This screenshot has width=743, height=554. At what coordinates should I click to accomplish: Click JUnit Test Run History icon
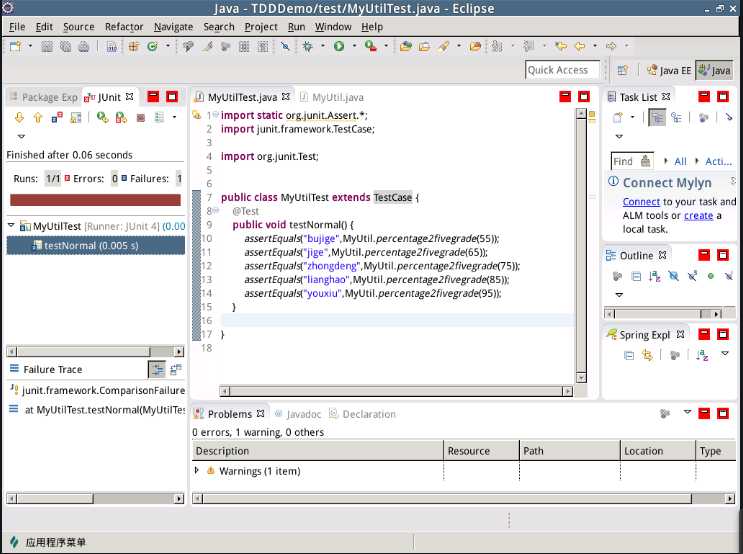(159, 117)
